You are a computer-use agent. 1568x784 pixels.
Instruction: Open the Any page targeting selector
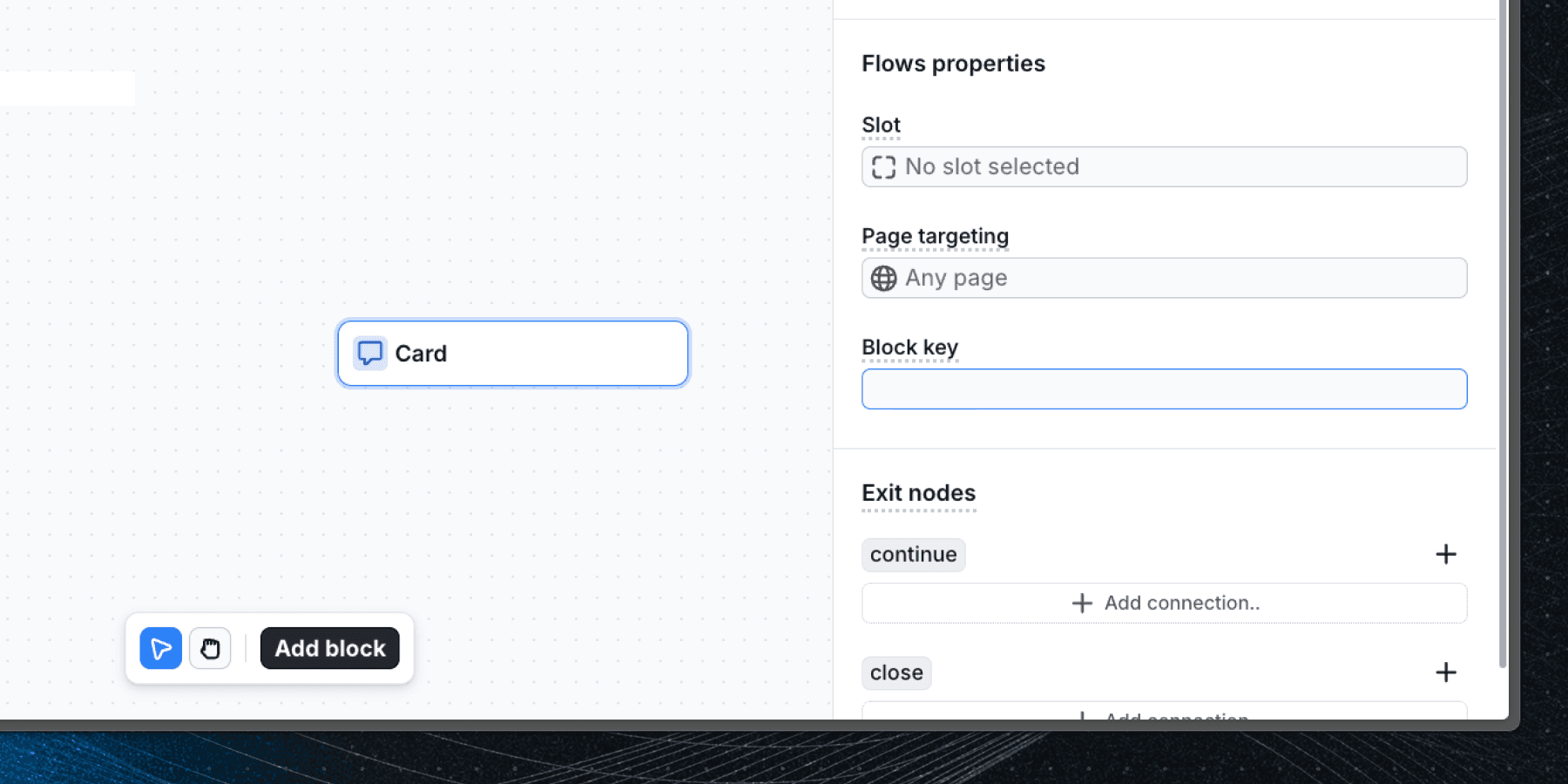tap(1165, 278)
